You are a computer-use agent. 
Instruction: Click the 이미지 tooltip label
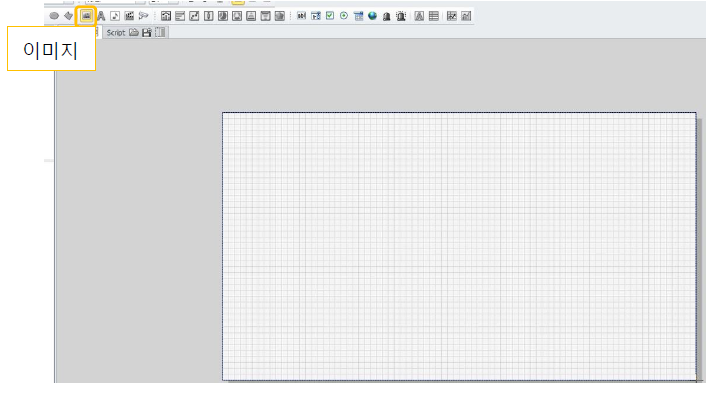[51, 49]
